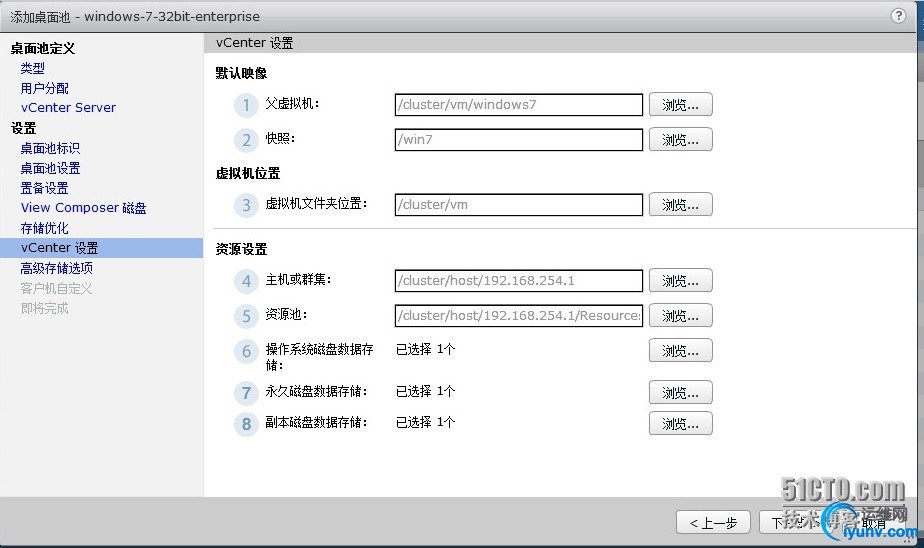Browse for the parent VM (父虚拟机)
The width and height of the screenshot is (924, 548).
point(681,105)
